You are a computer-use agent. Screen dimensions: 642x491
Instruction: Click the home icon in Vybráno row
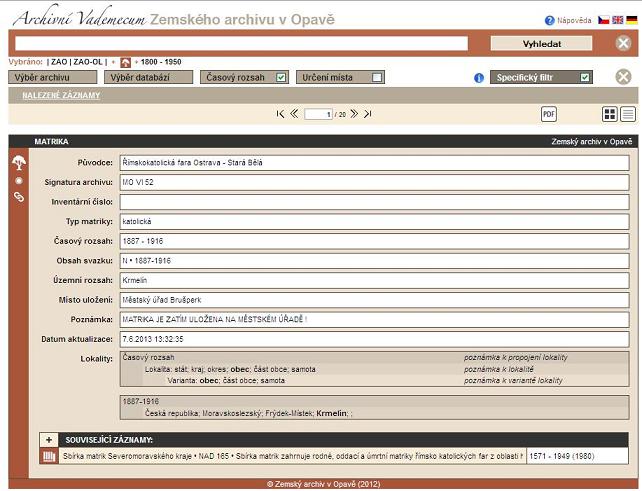pyautogui.click(x=125, y=62)
